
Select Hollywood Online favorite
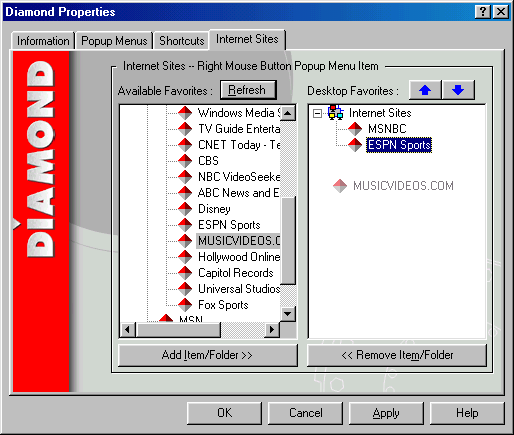click(x=239, y=257)
